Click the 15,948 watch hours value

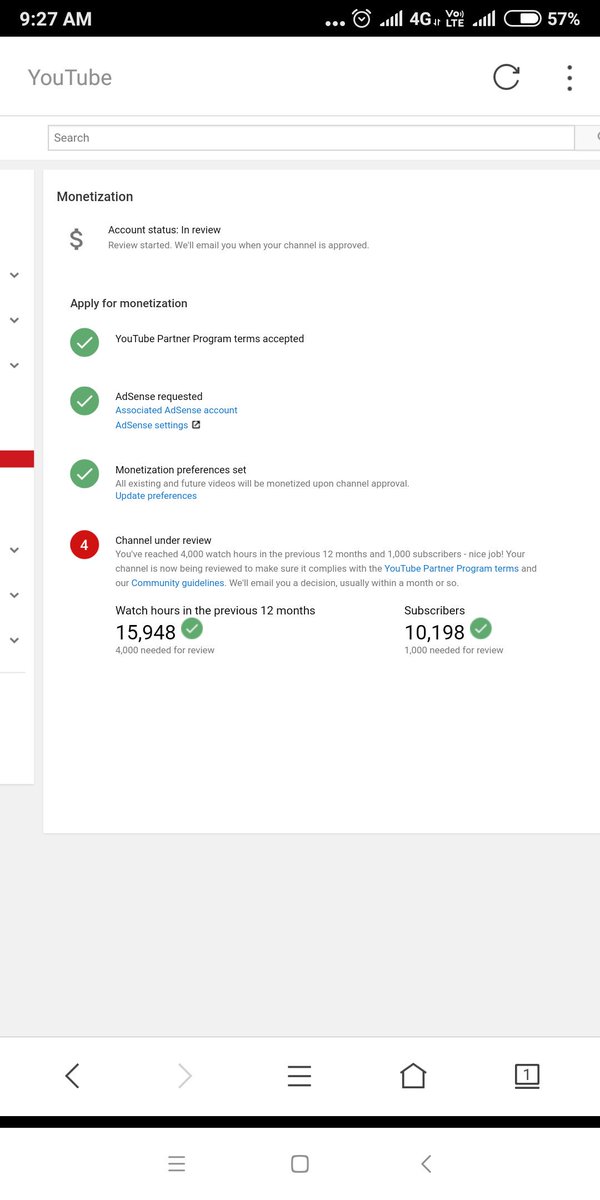pyautogui.click(x=146, y=632)
